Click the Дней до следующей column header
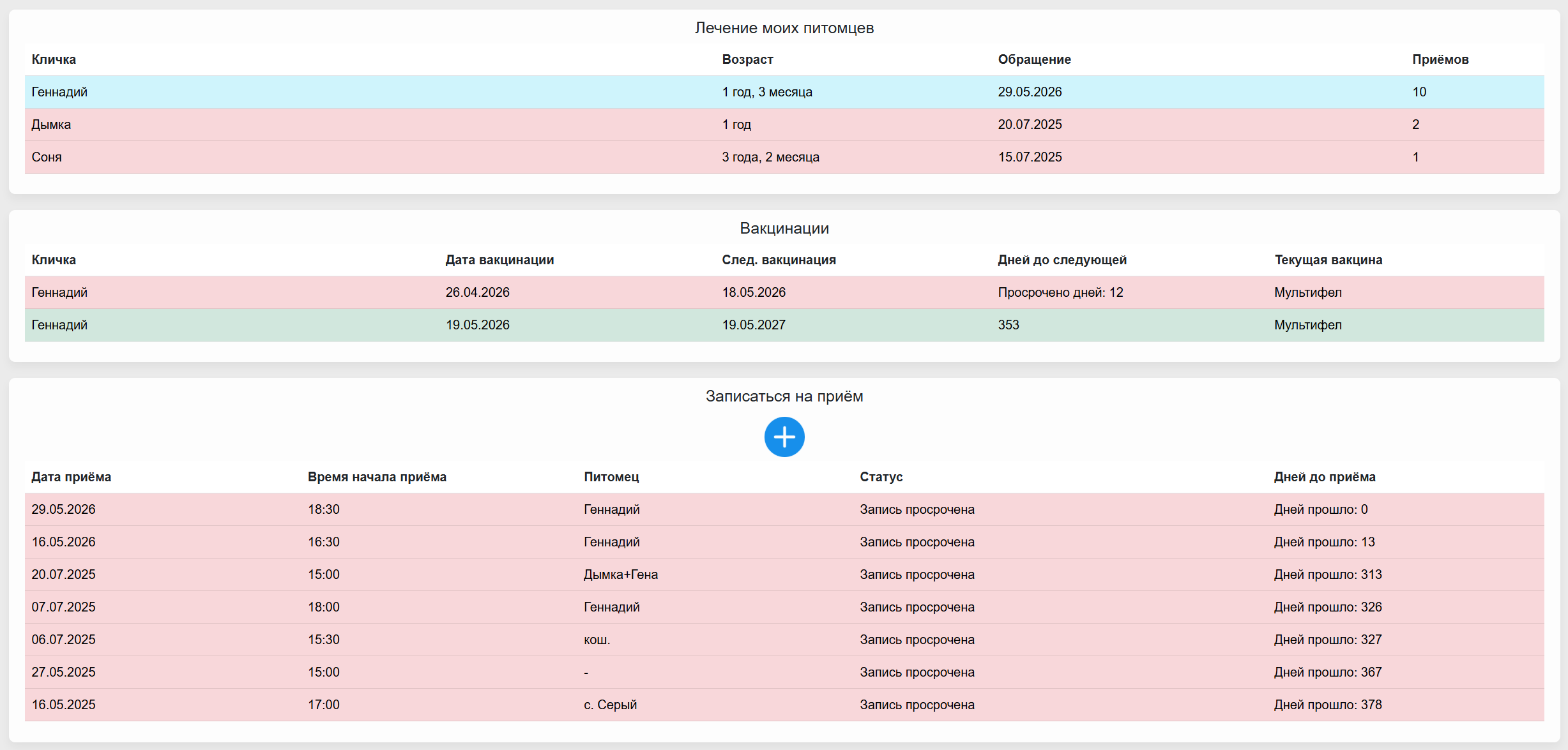Viewport: 1568px width, 750px height. pyautogui.click(x=1062, y=260)
